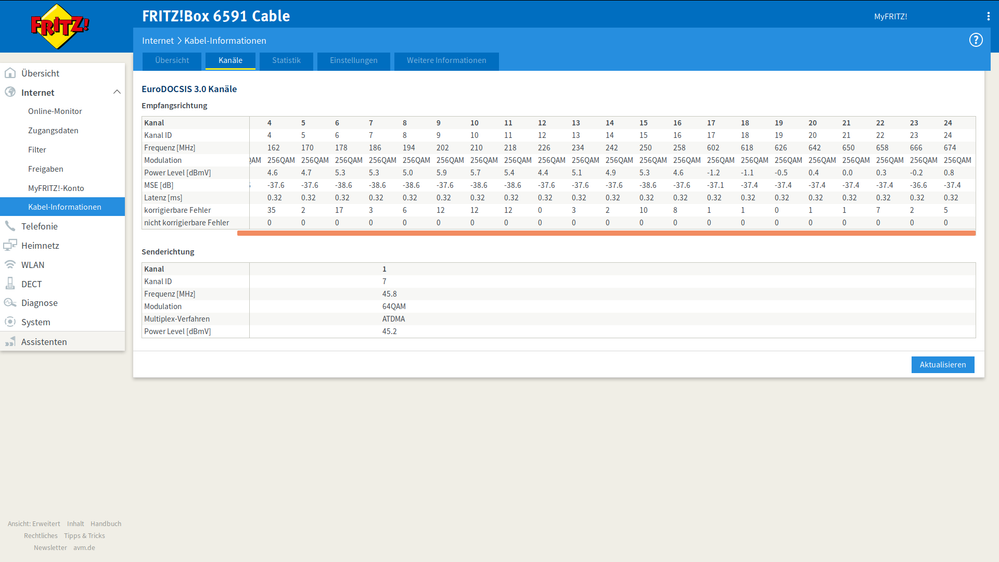Click the 64QAM modulation value

[x=394, y=306]
